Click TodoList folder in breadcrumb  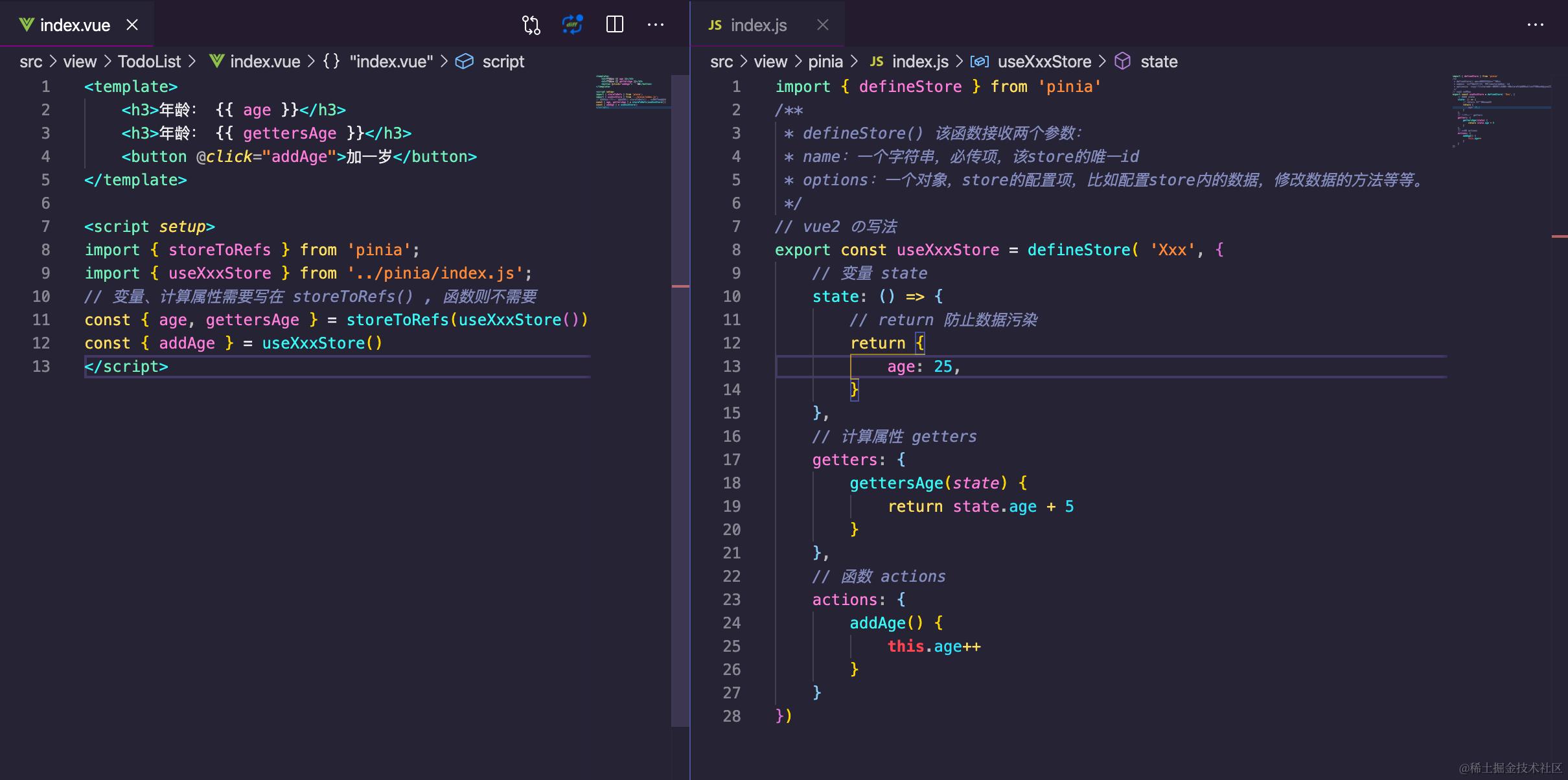click(x=149, y=62)
